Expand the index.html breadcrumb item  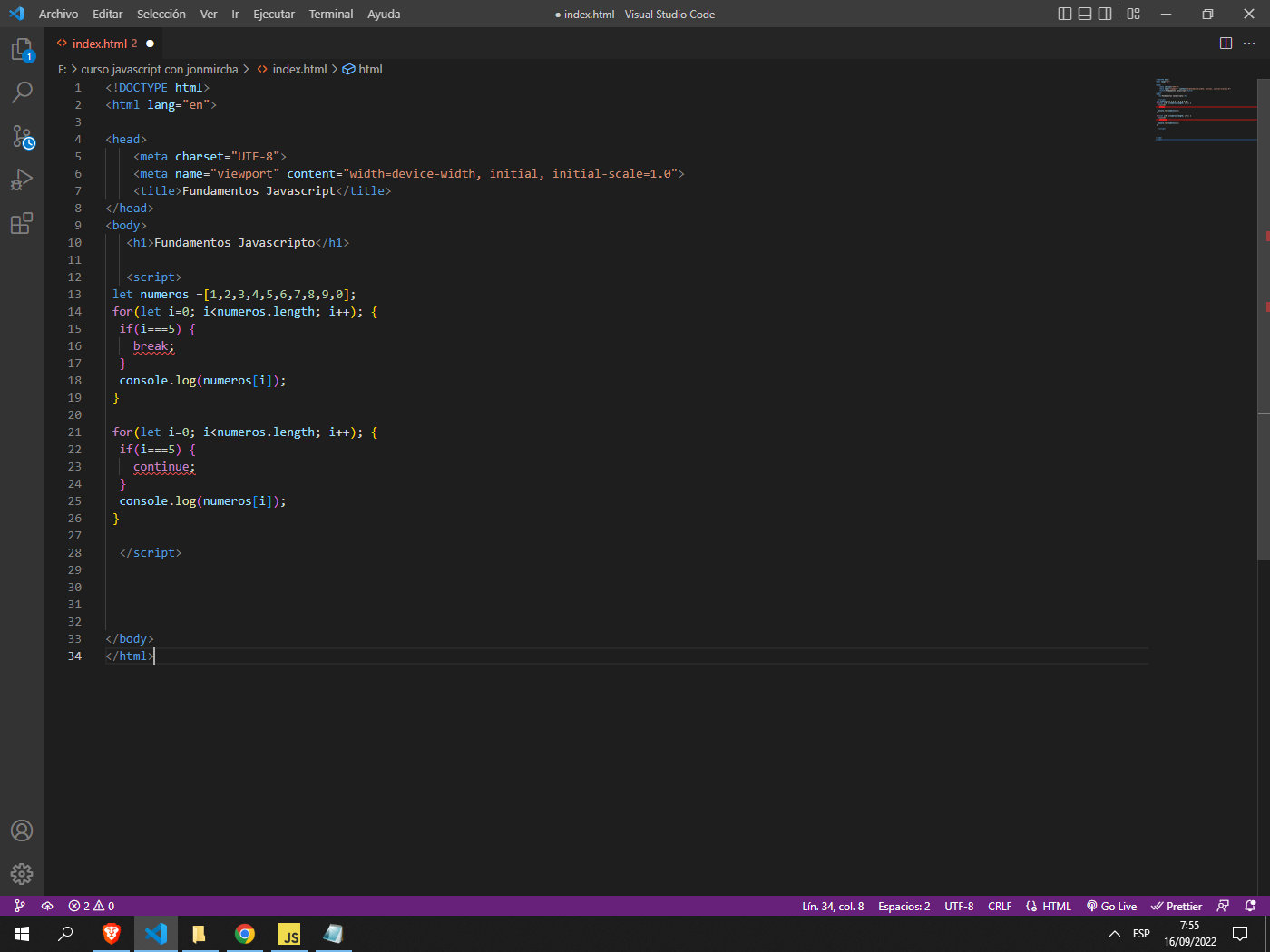pyautogui.click(x=291, y=69)
